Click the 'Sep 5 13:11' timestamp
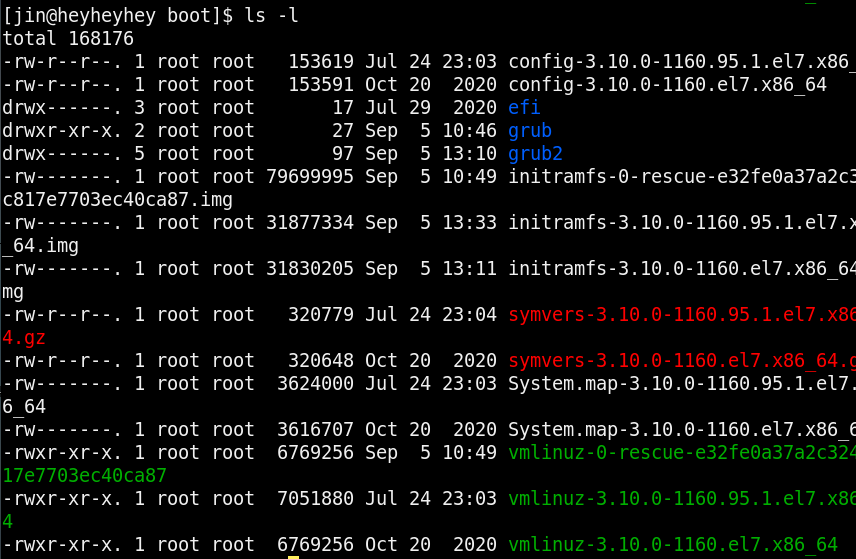The height and width of the screenshot is (559, 856). coord(431,268)
